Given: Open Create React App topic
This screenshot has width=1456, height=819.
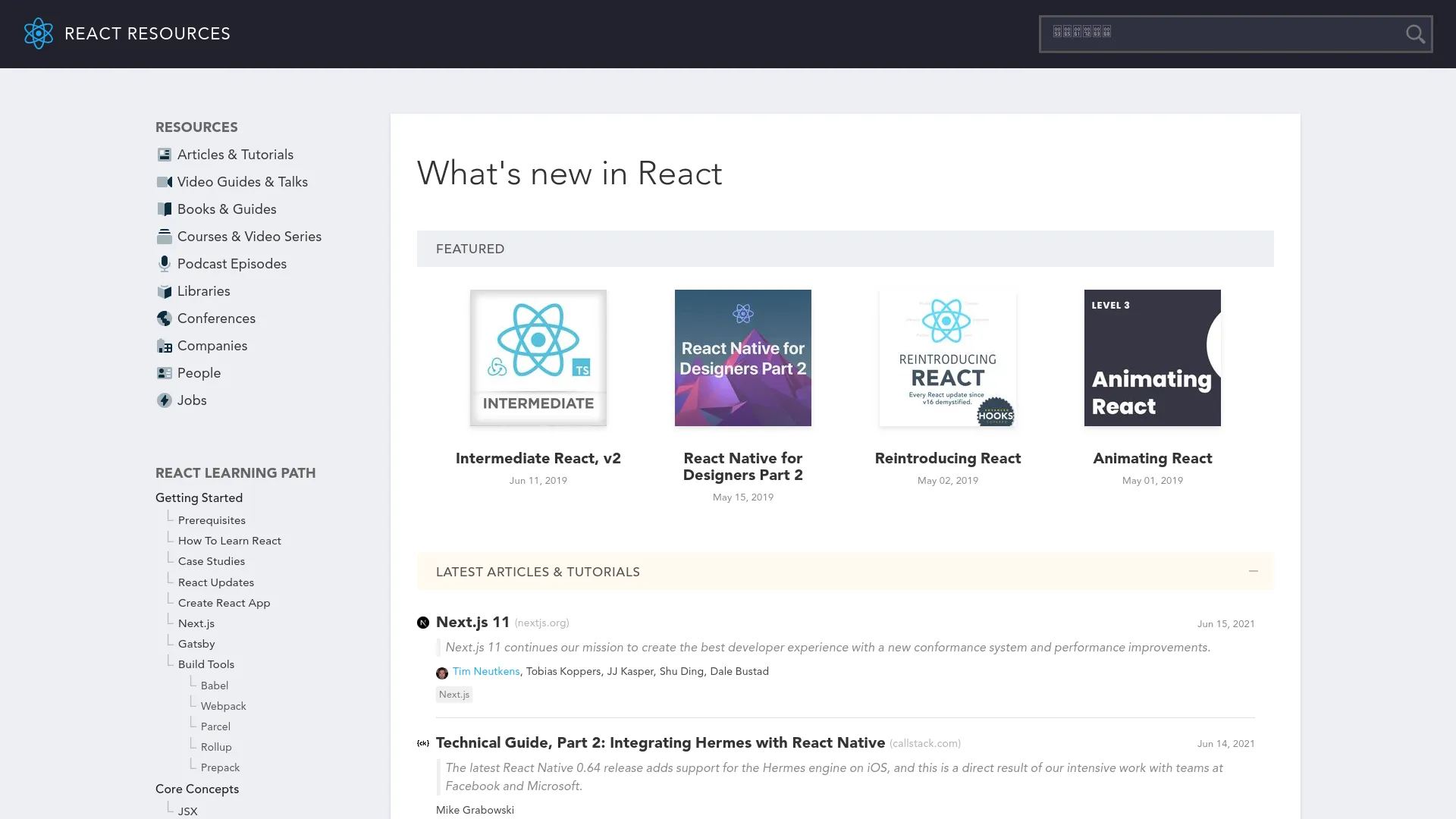Looking at the screenshot, I should point(224,604).
